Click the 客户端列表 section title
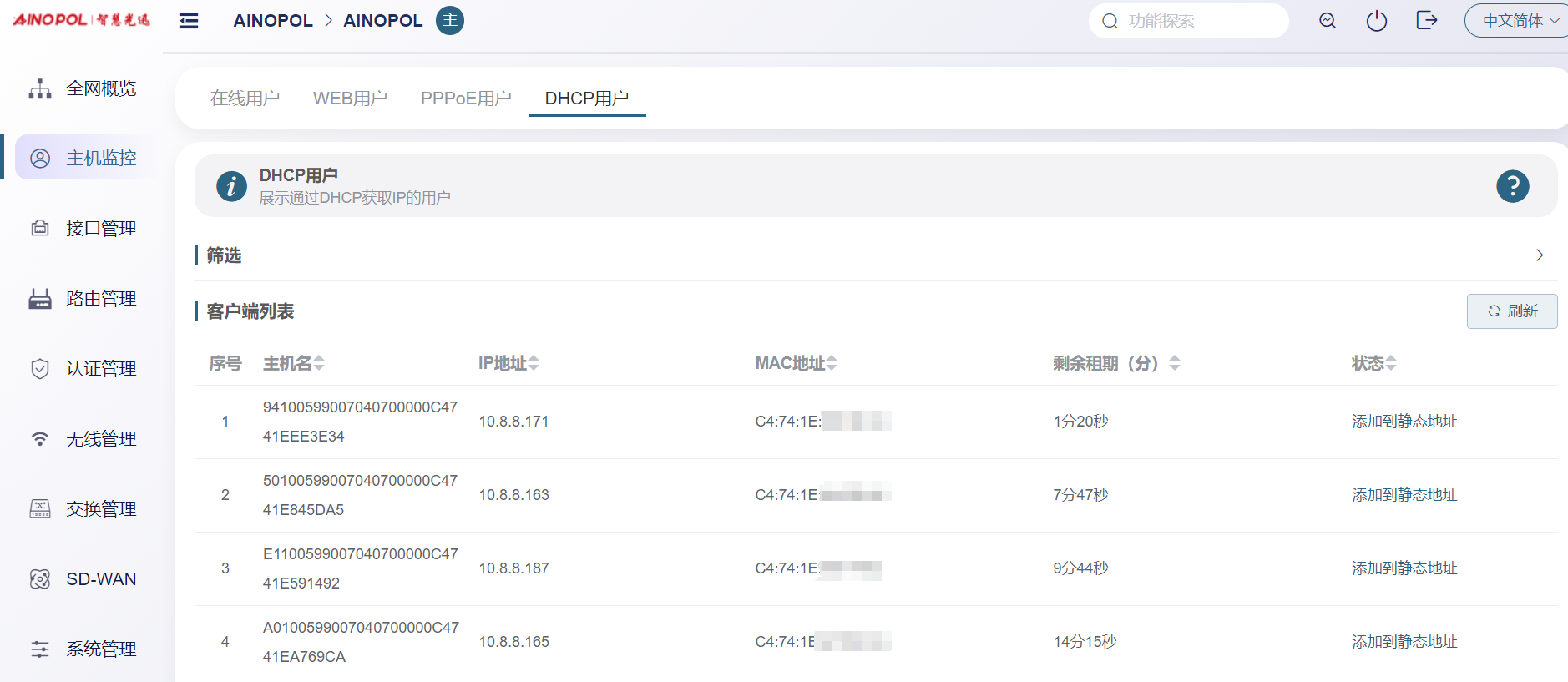1568x682 pixels. click(x=250, y=311)
